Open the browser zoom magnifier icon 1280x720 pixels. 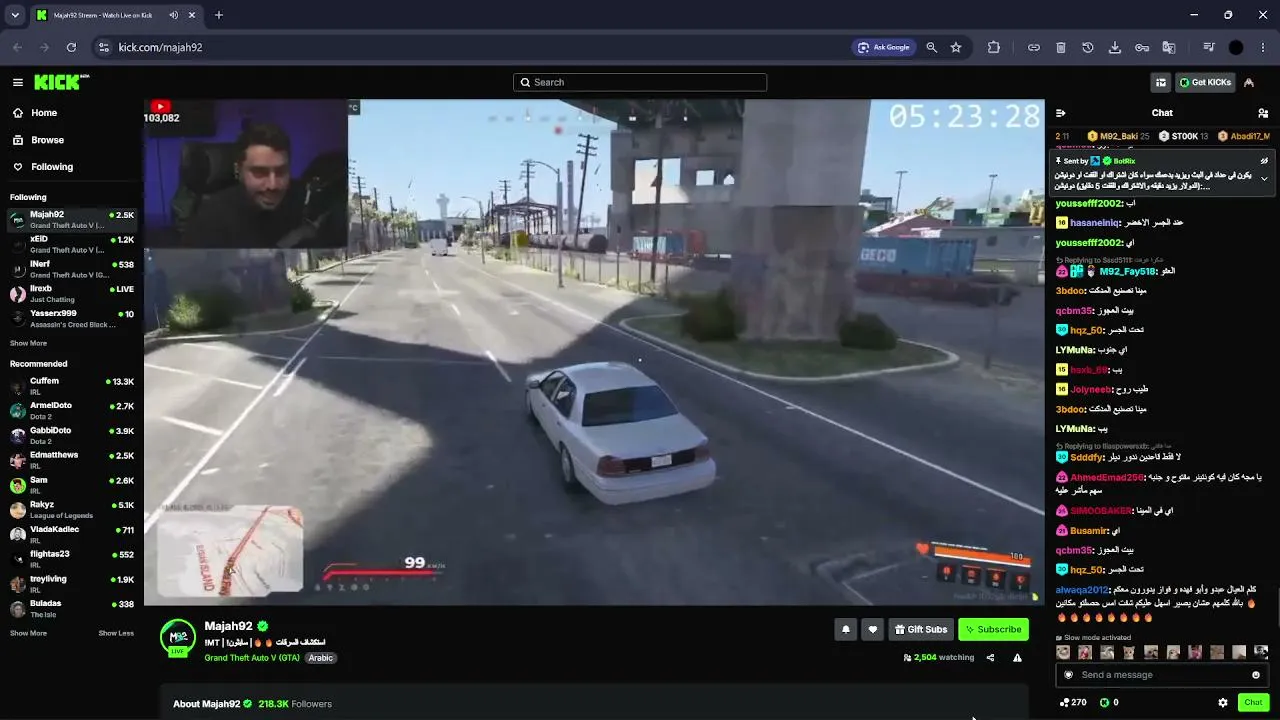click(932, 47)
